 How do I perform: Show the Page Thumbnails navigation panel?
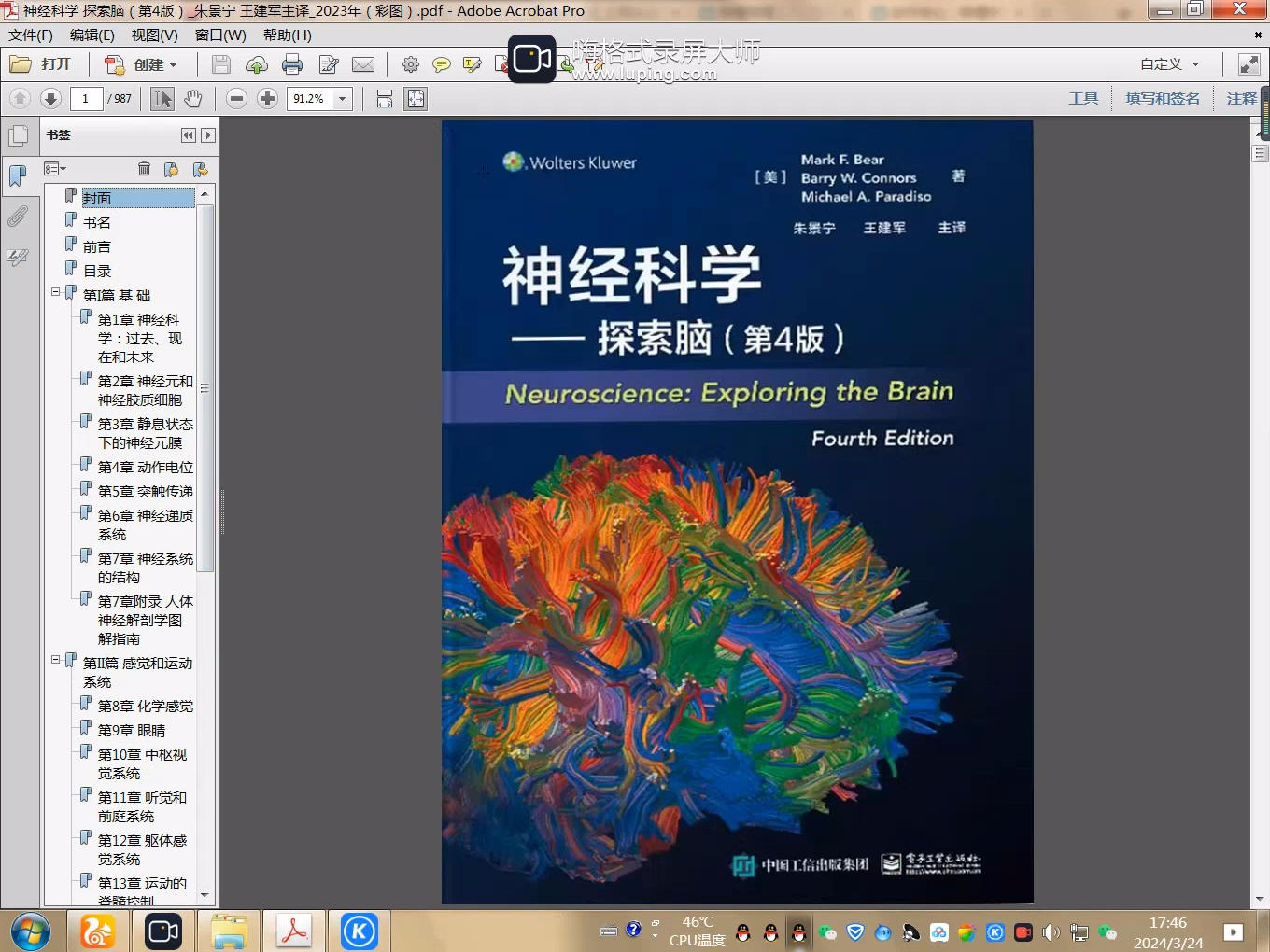click(x=18, y=136)
